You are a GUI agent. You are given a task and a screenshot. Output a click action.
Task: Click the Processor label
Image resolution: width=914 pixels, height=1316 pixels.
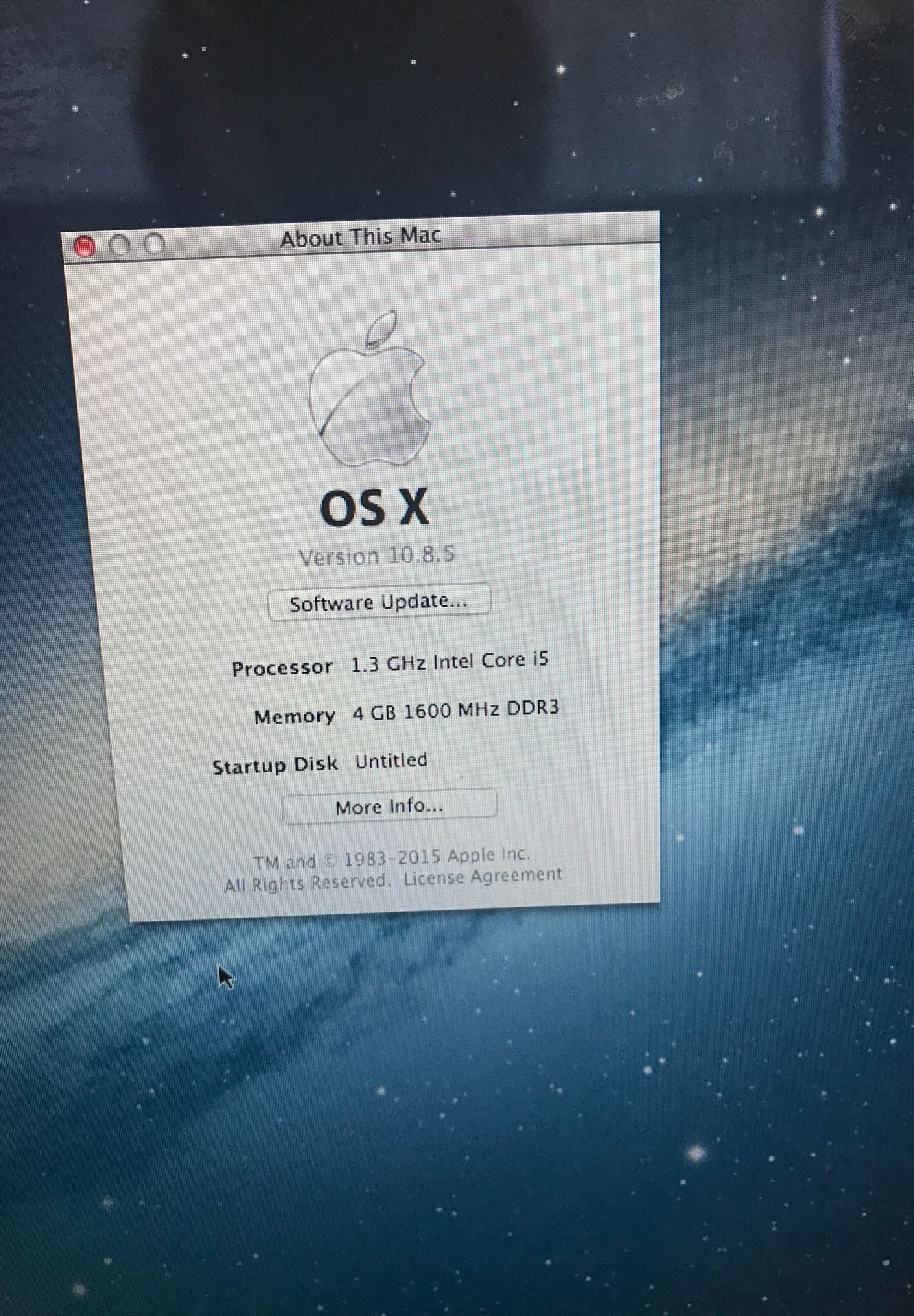pos(282,668)
